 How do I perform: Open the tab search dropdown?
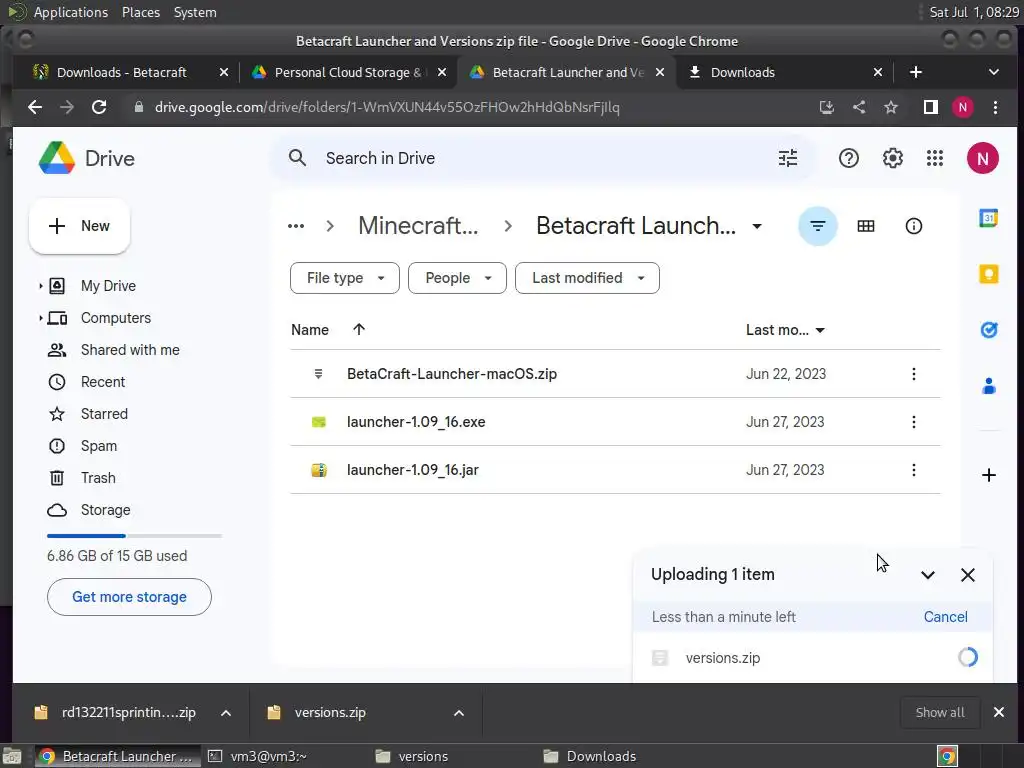coord(993,72)
